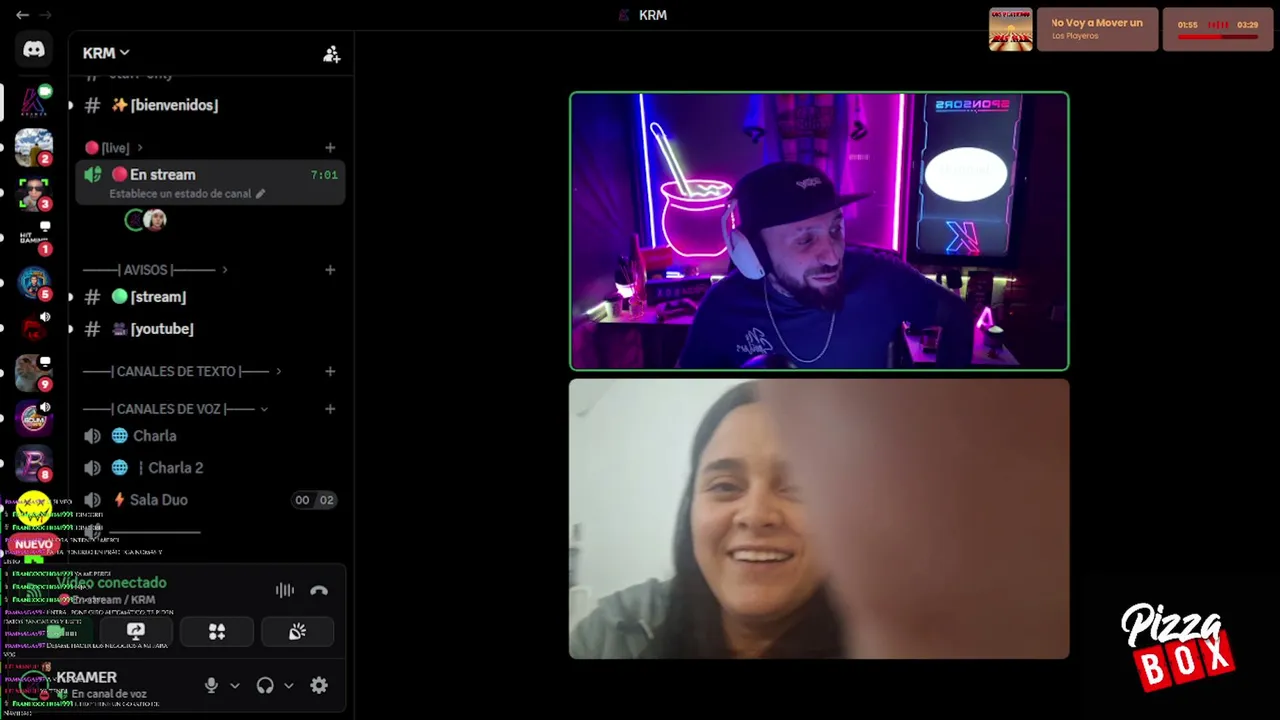Select the En stream voice channel
The height and width of the screenshot is (720, 1280).
210,182
